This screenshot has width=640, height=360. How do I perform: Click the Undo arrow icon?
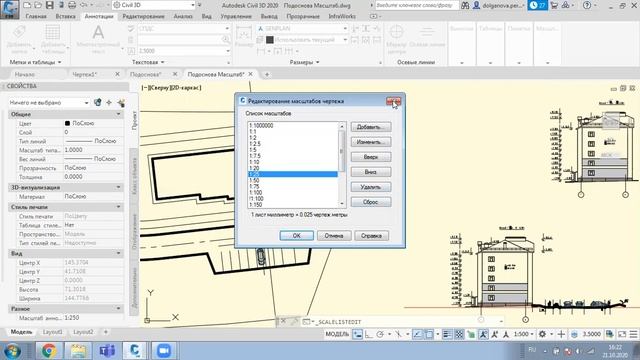pos(84,5)
